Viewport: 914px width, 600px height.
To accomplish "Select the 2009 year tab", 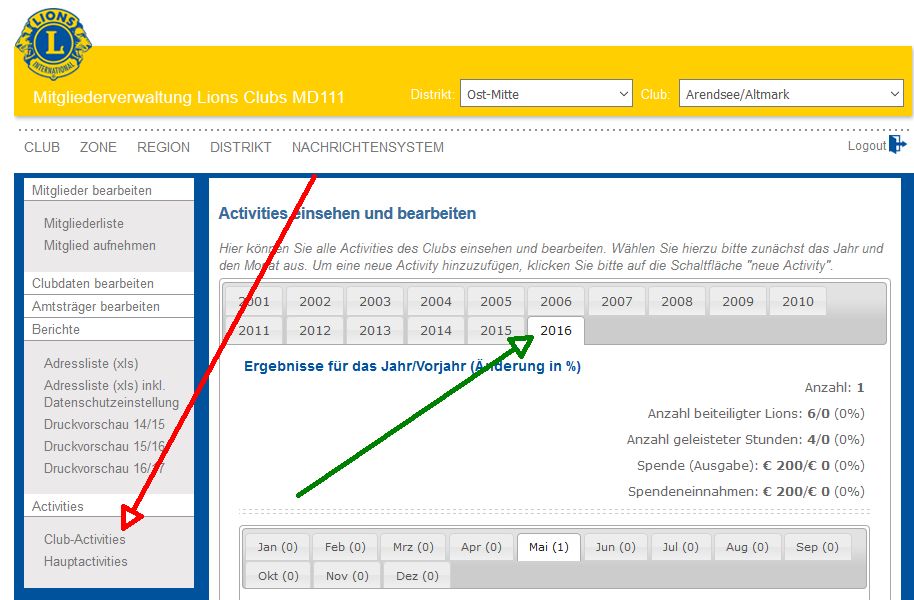I will coord(738,301).
